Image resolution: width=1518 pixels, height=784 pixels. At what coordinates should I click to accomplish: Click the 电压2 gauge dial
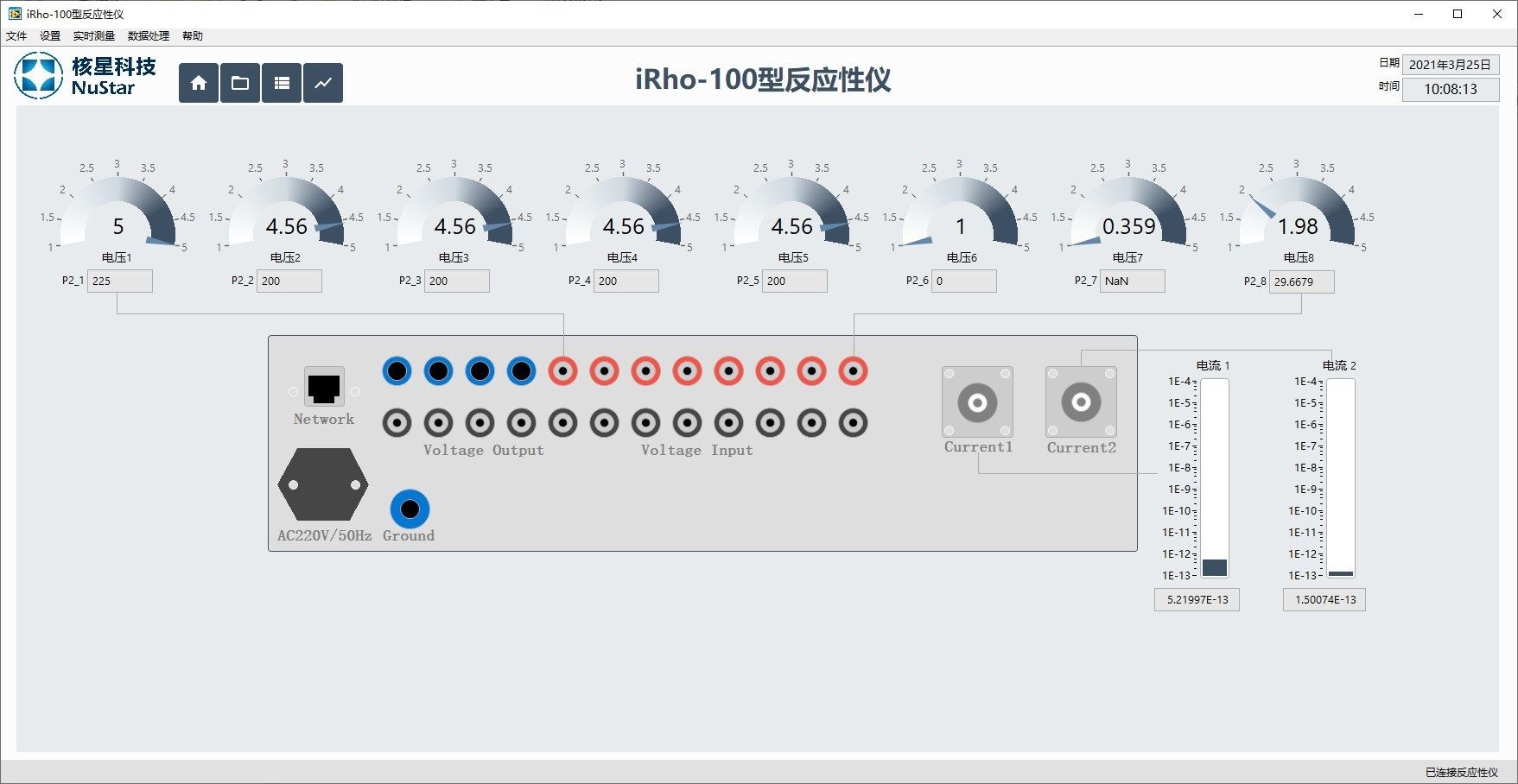click(286, 212)
